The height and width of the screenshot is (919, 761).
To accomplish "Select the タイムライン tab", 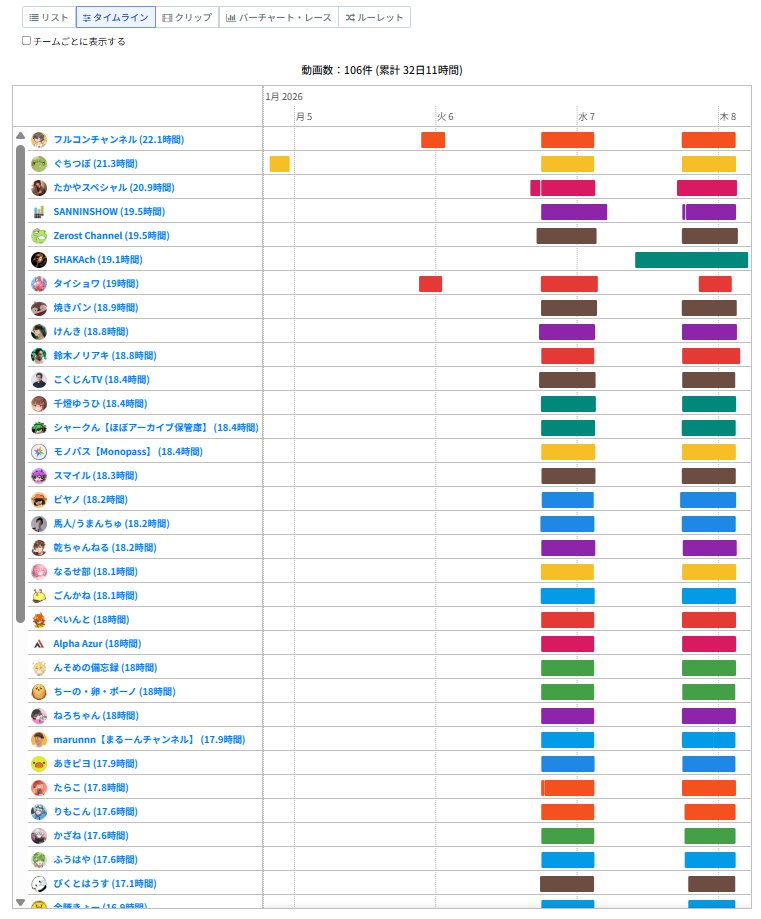I will pos(115,18).
